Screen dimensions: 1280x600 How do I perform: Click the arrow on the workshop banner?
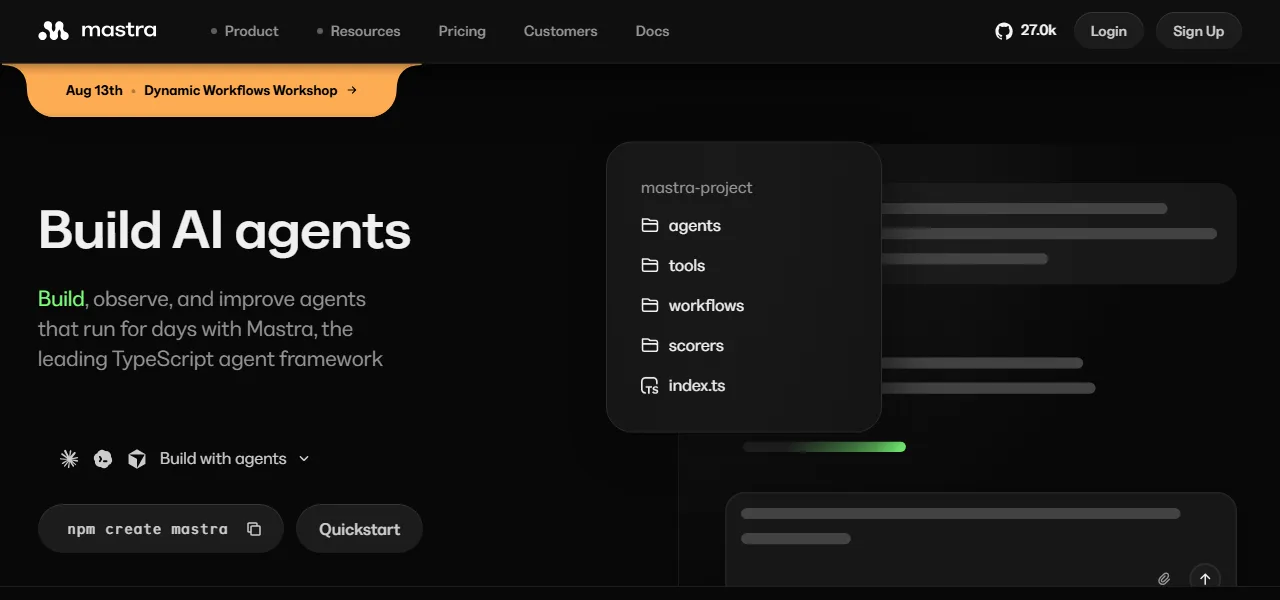click(352, 90)
